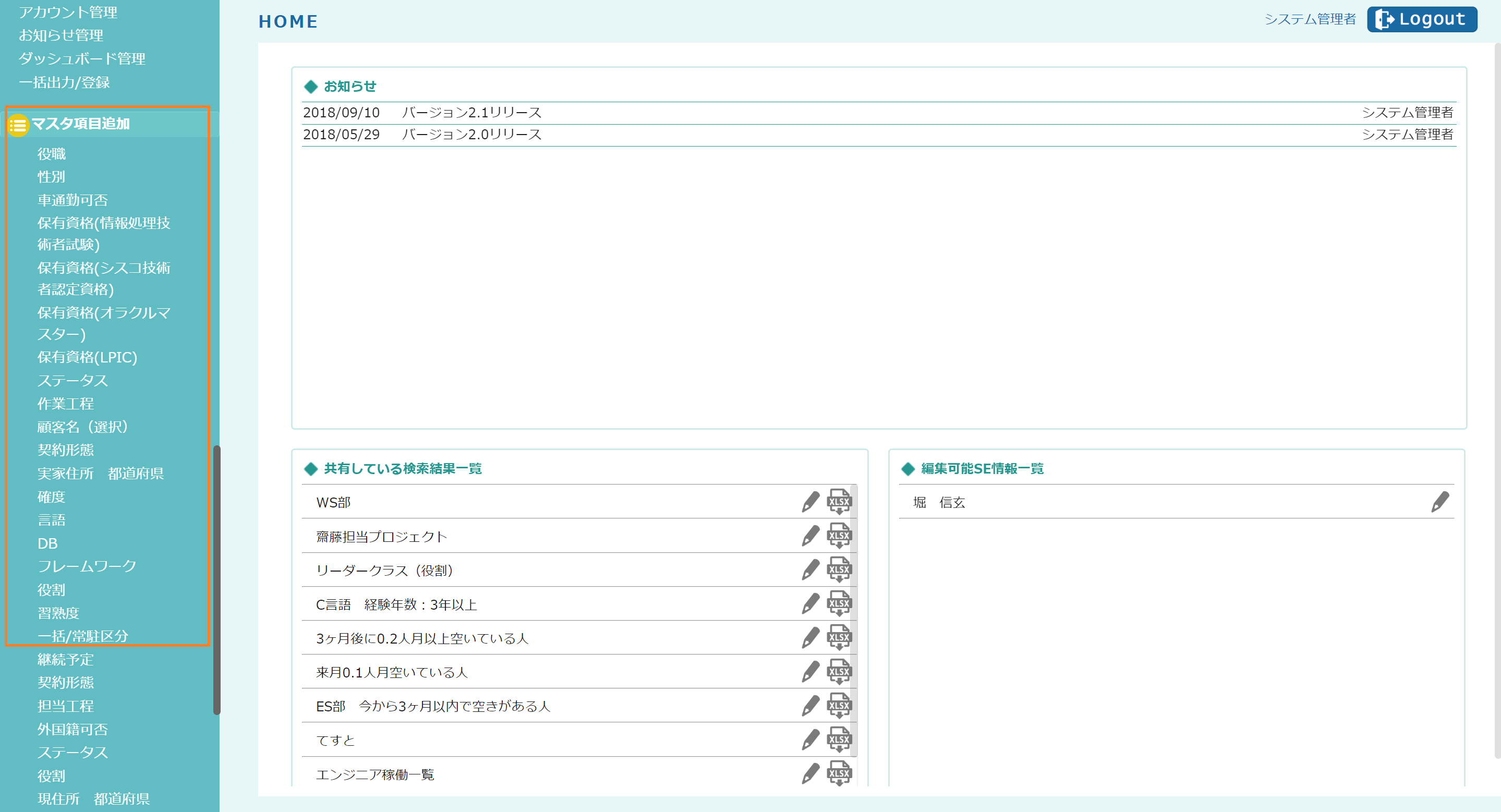Image resolution: width=1501 pixels, height=812 pixels.
Task: Open ダッシュボード管理 menu item
Action: [81, 58]
